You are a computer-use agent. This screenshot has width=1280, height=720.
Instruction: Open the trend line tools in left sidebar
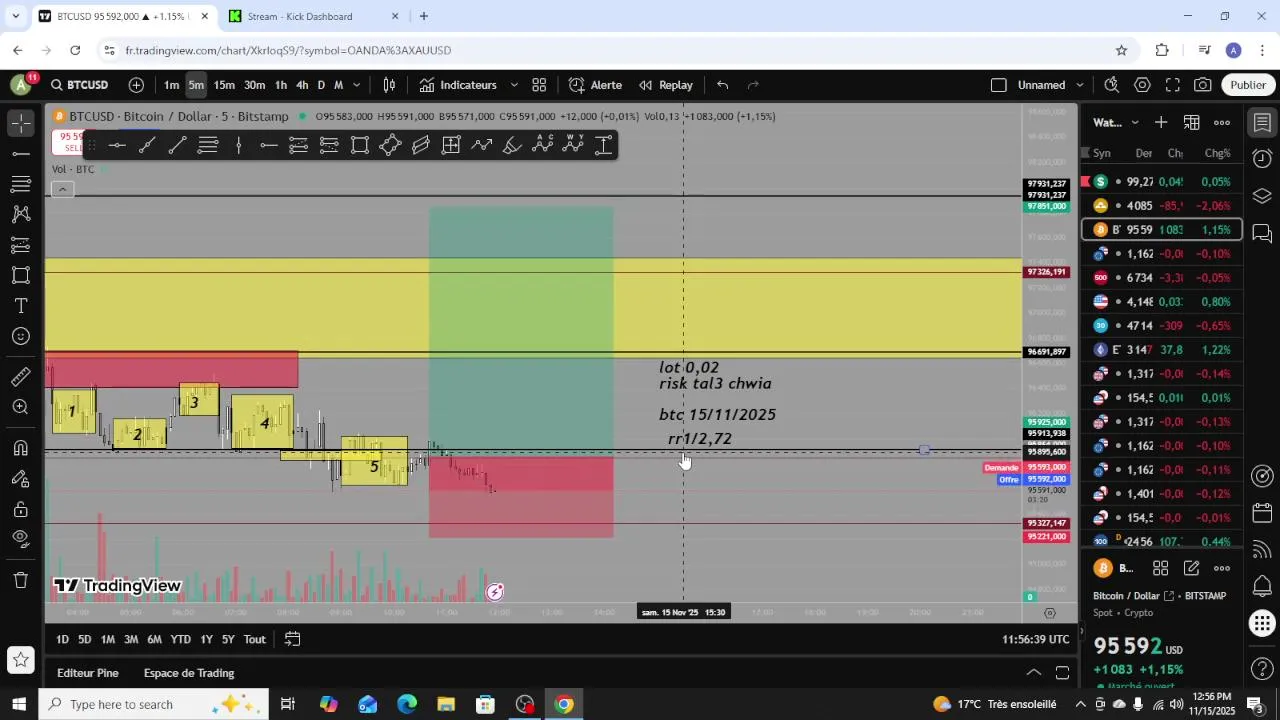21,154
